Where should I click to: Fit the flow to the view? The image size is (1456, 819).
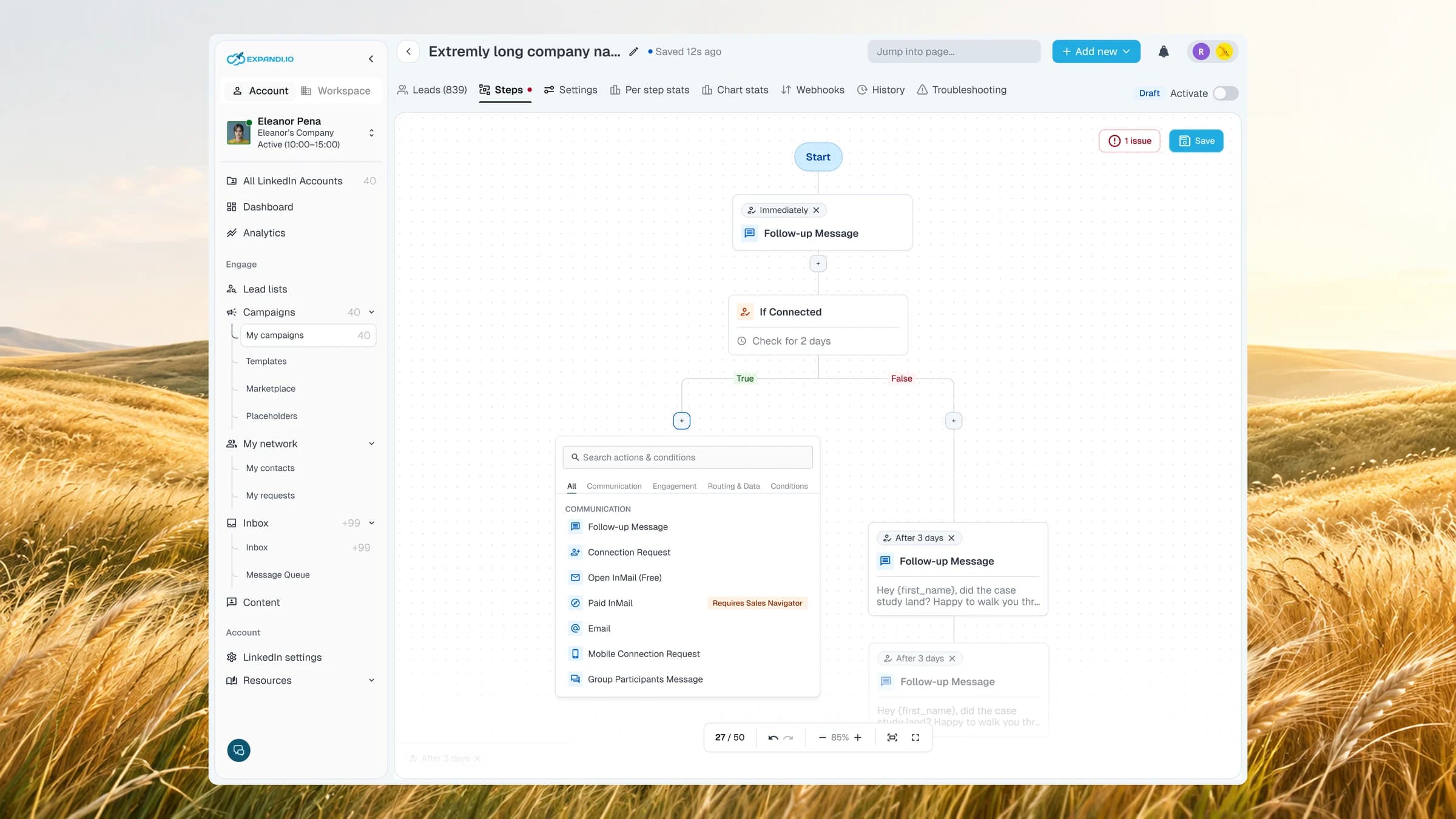892,738
